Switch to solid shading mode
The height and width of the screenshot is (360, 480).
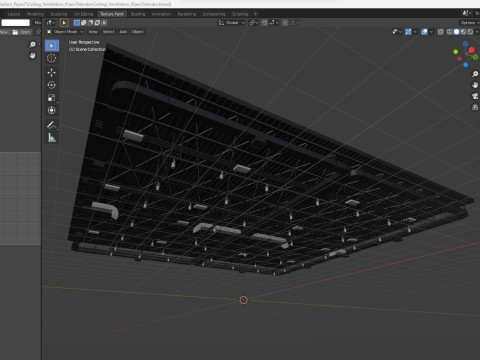point(456,32)
